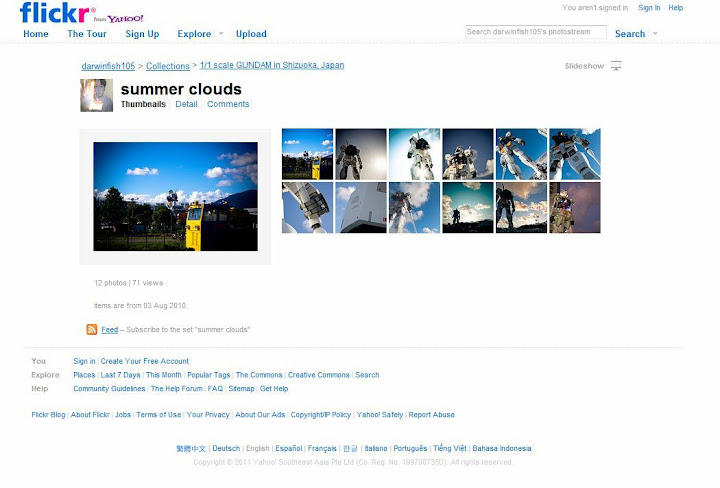
Task: Open the Explore menu item
Action: (x=194, y=34)
